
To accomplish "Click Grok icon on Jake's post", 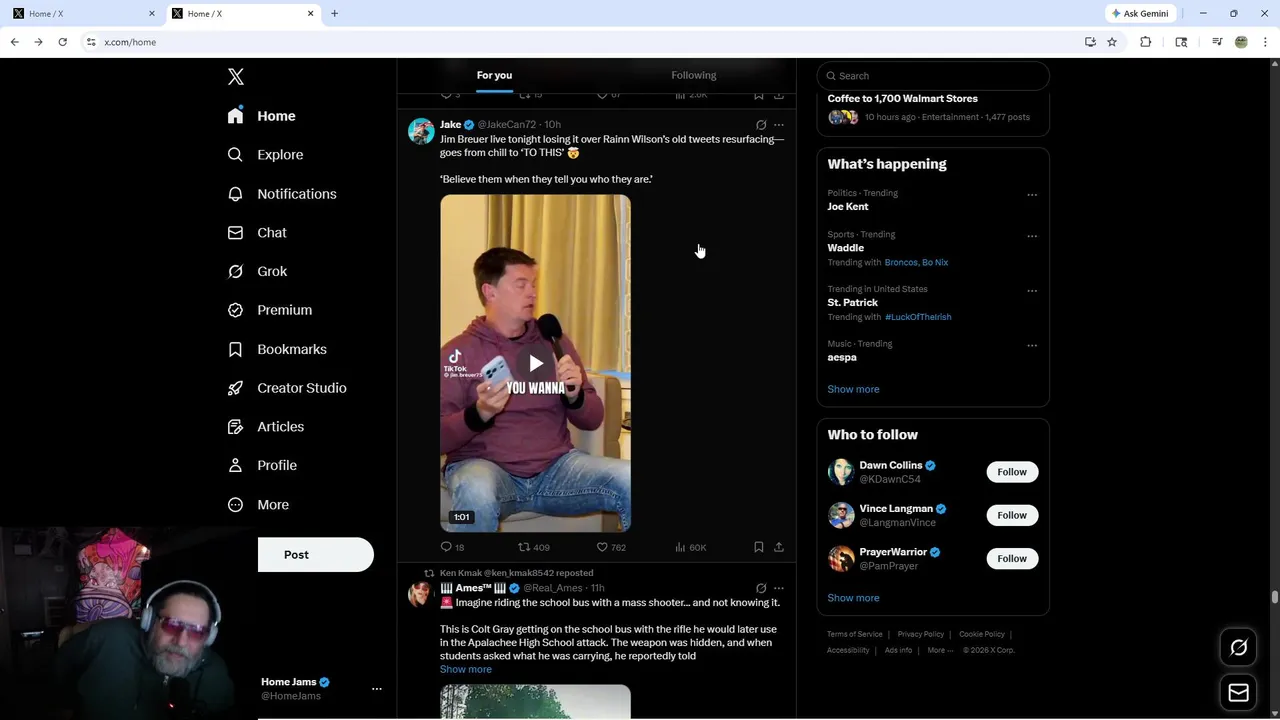I will pos(761,125).
